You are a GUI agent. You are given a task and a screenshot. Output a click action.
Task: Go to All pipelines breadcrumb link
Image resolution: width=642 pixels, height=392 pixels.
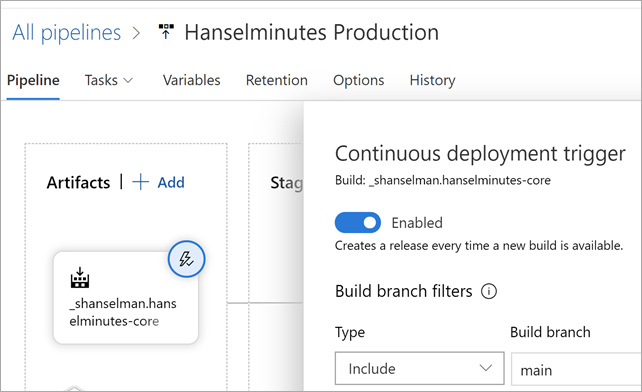pos(66,32)
